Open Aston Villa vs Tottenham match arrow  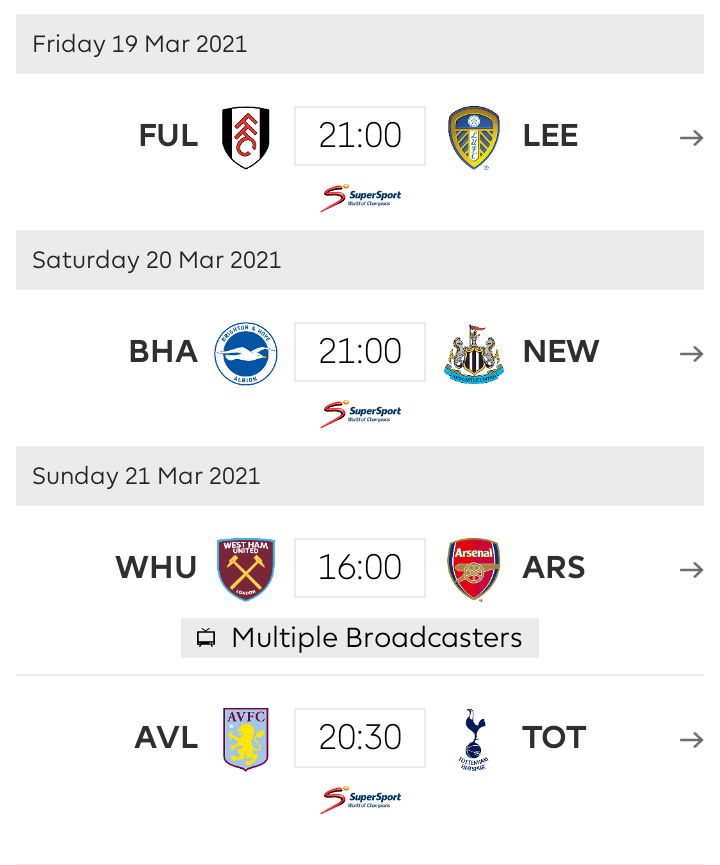pyautogui.click(x=691, y=740)
